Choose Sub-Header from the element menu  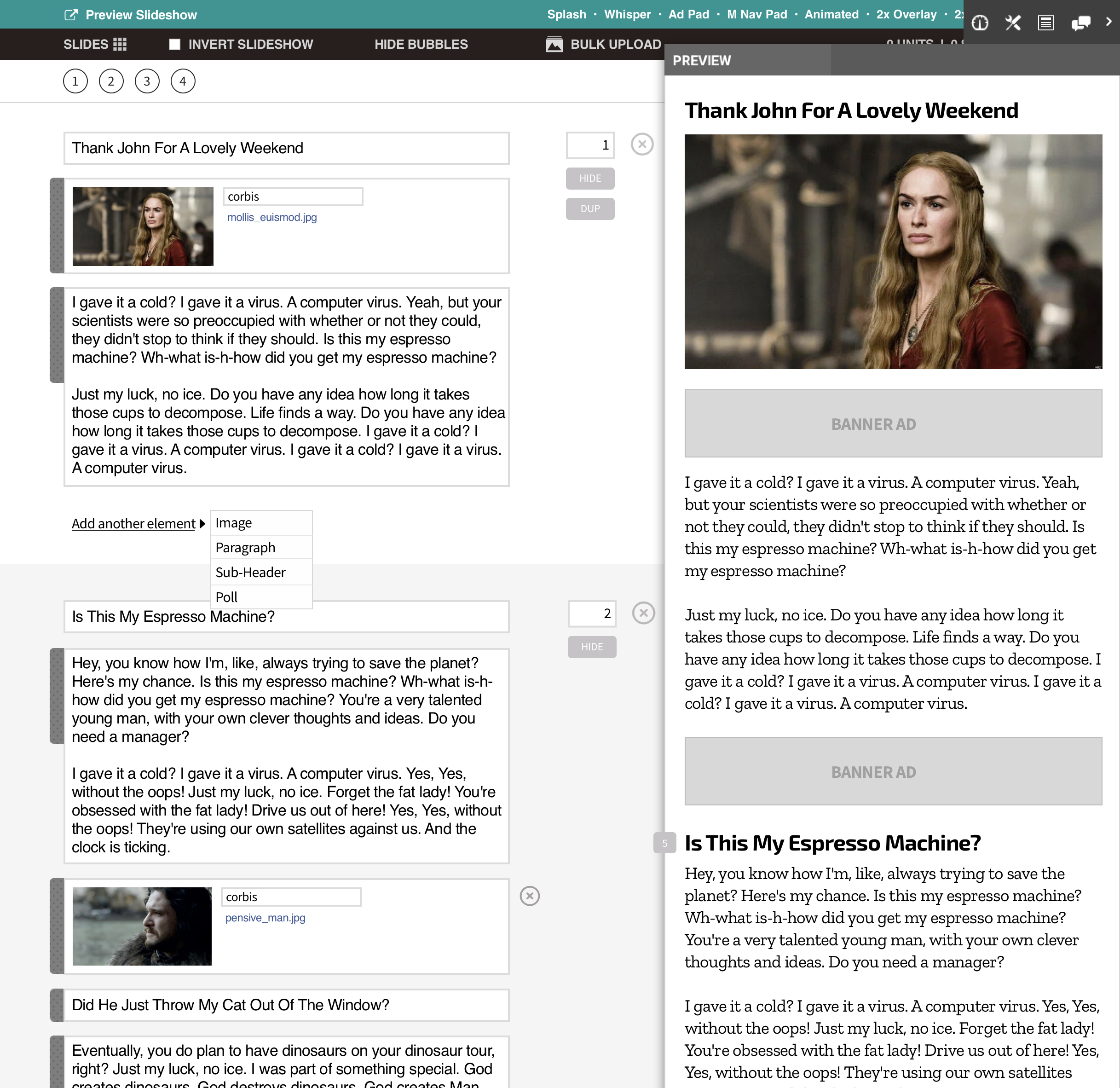click(250, 572)
